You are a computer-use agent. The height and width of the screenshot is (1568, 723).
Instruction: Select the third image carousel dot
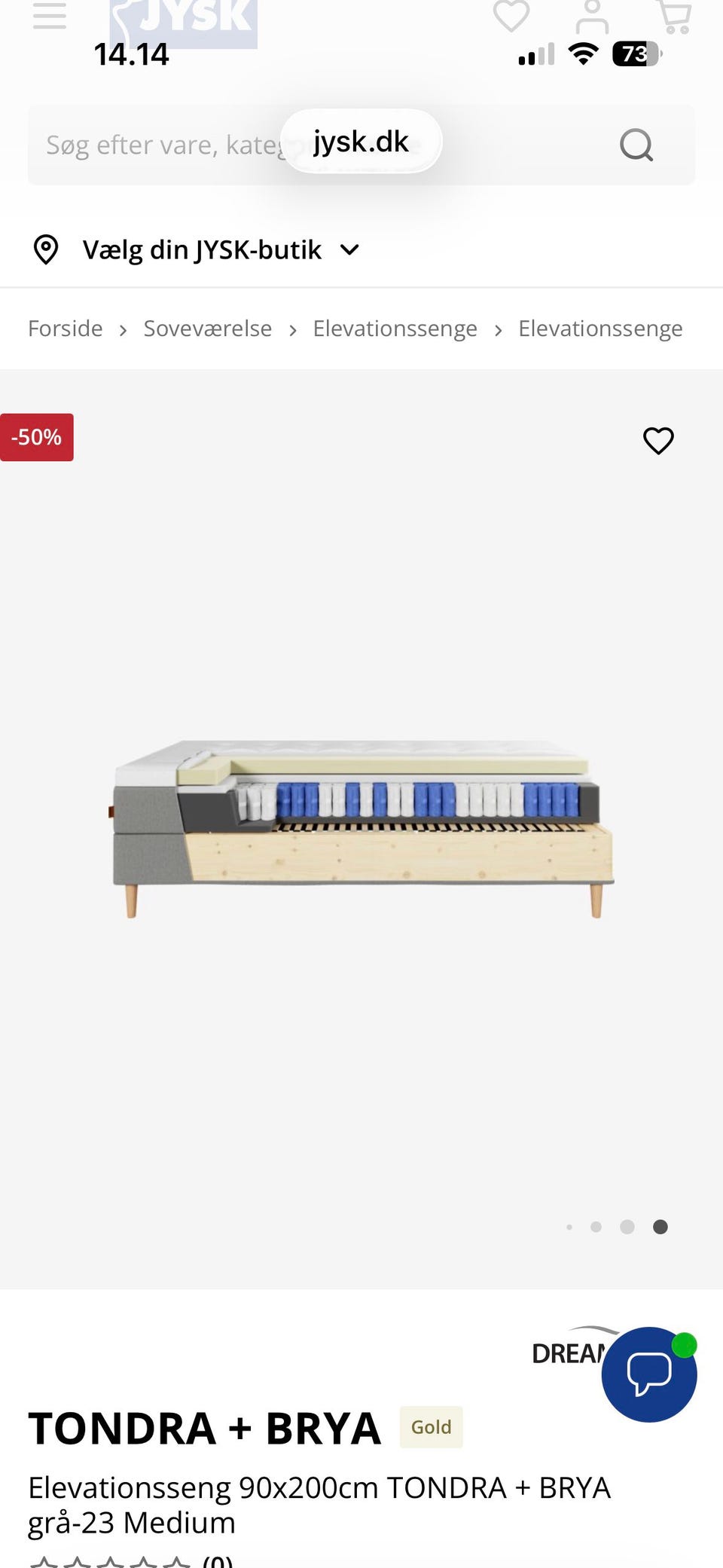627,1227
